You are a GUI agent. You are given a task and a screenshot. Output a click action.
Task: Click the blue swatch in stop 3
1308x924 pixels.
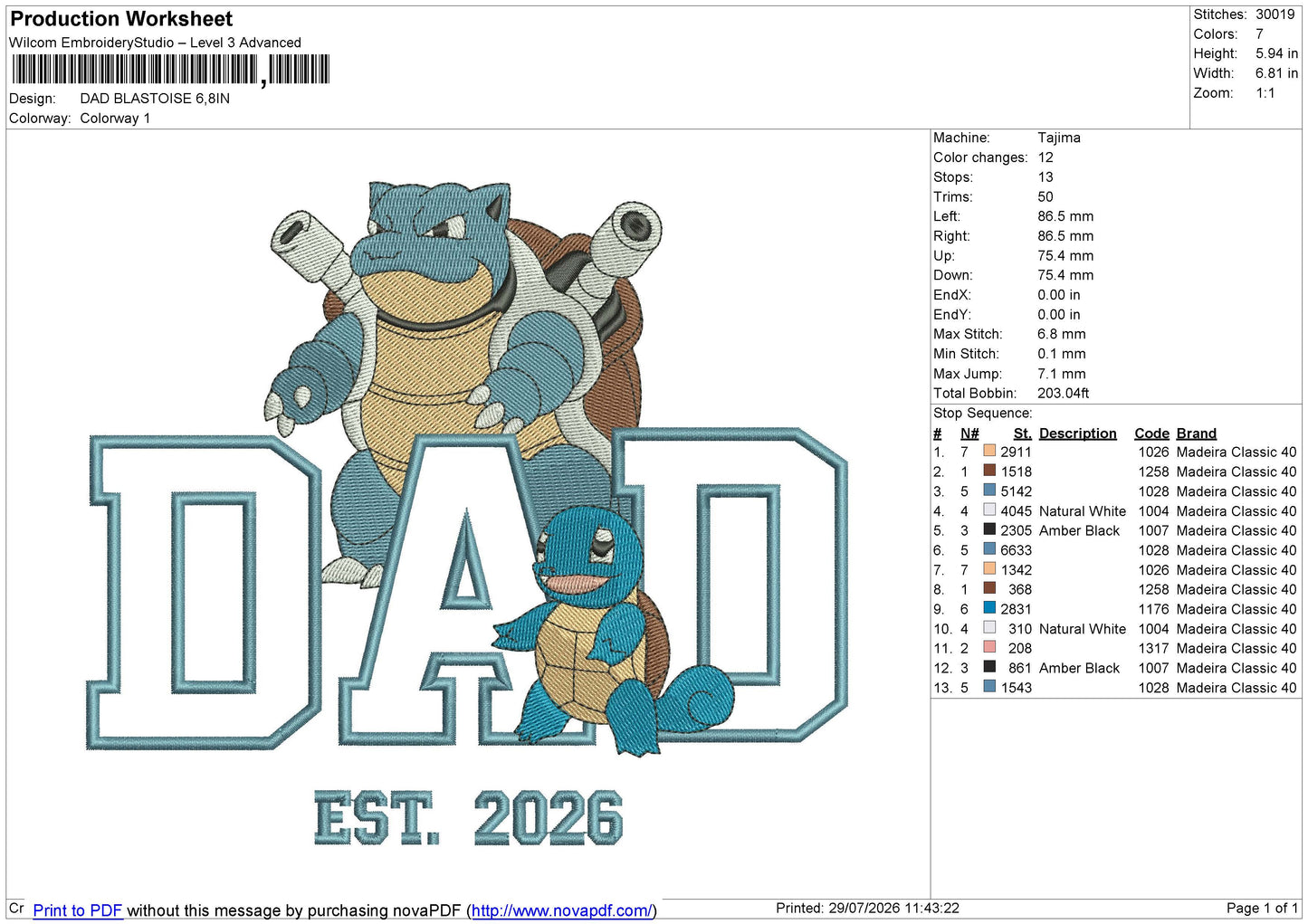pyautogui.click(x=989, y=491)
